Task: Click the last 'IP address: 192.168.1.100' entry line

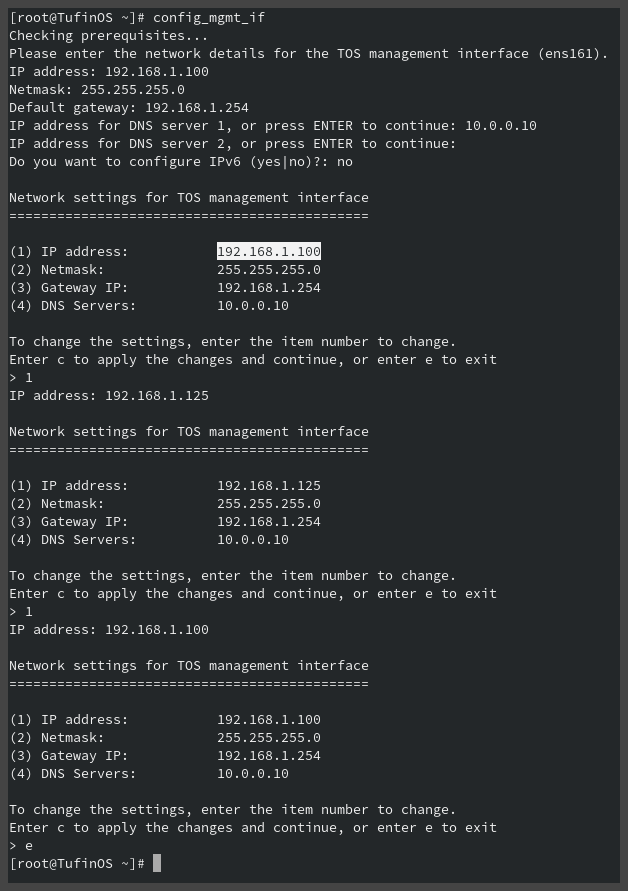Action: (x=109, y=630)
